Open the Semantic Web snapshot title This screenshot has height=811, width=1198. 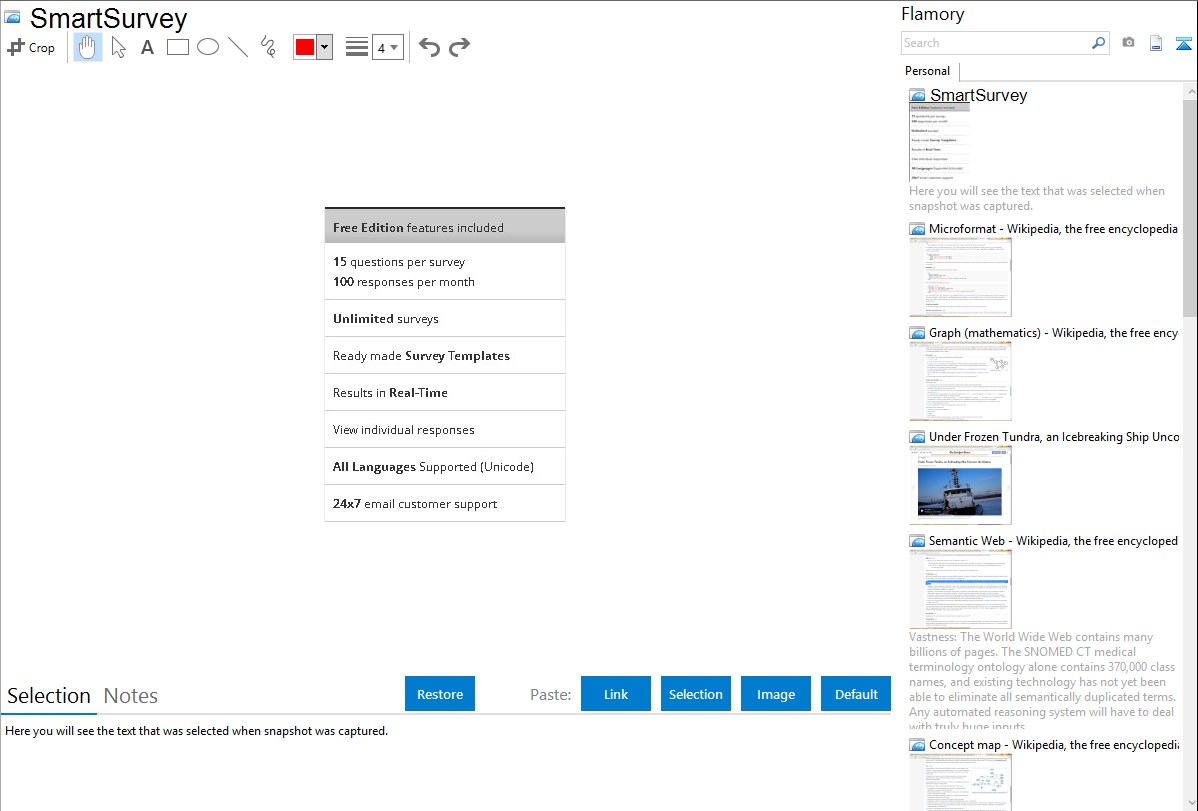point(1053,540)
